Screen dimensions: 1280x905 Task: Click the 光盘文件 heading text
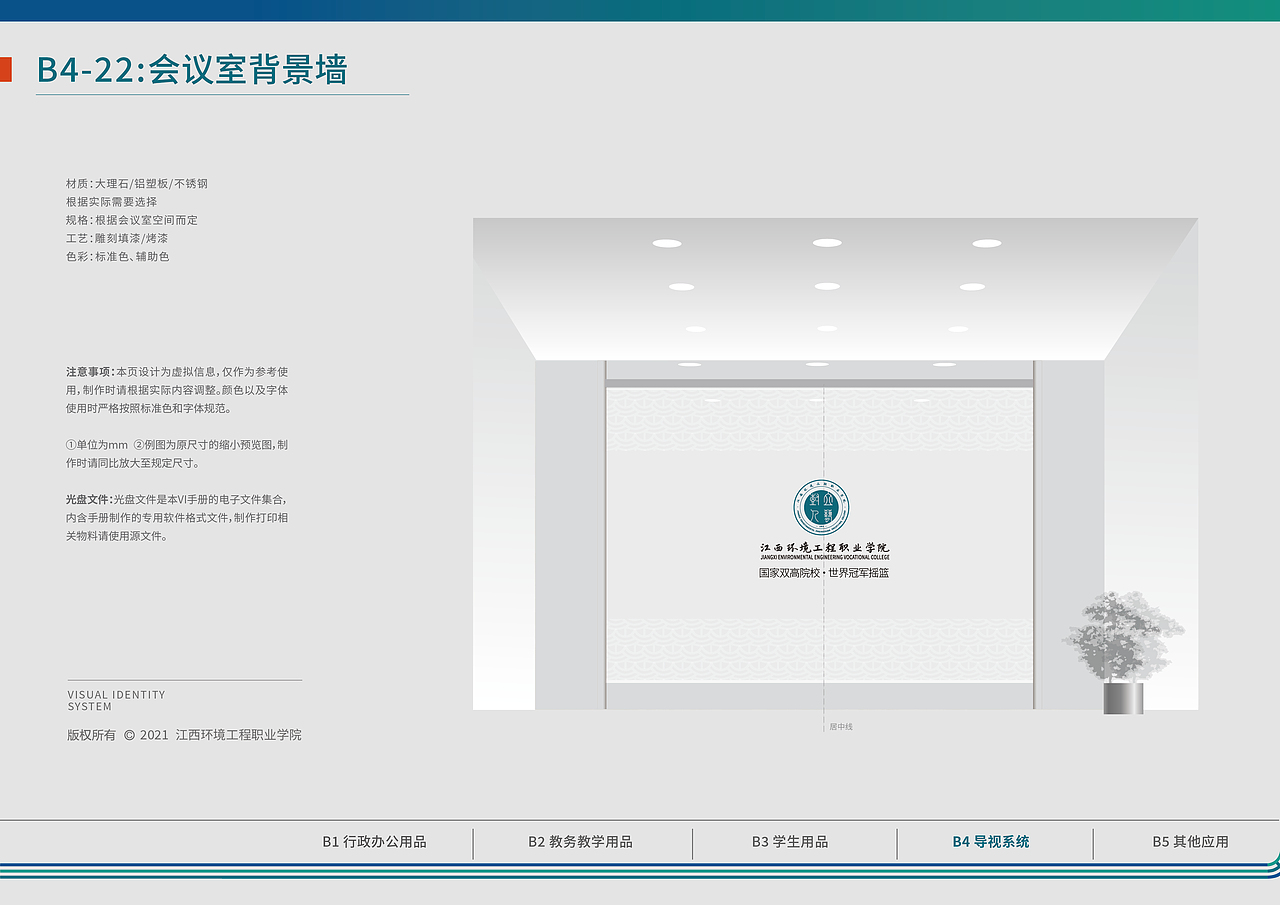coord(88,499)
